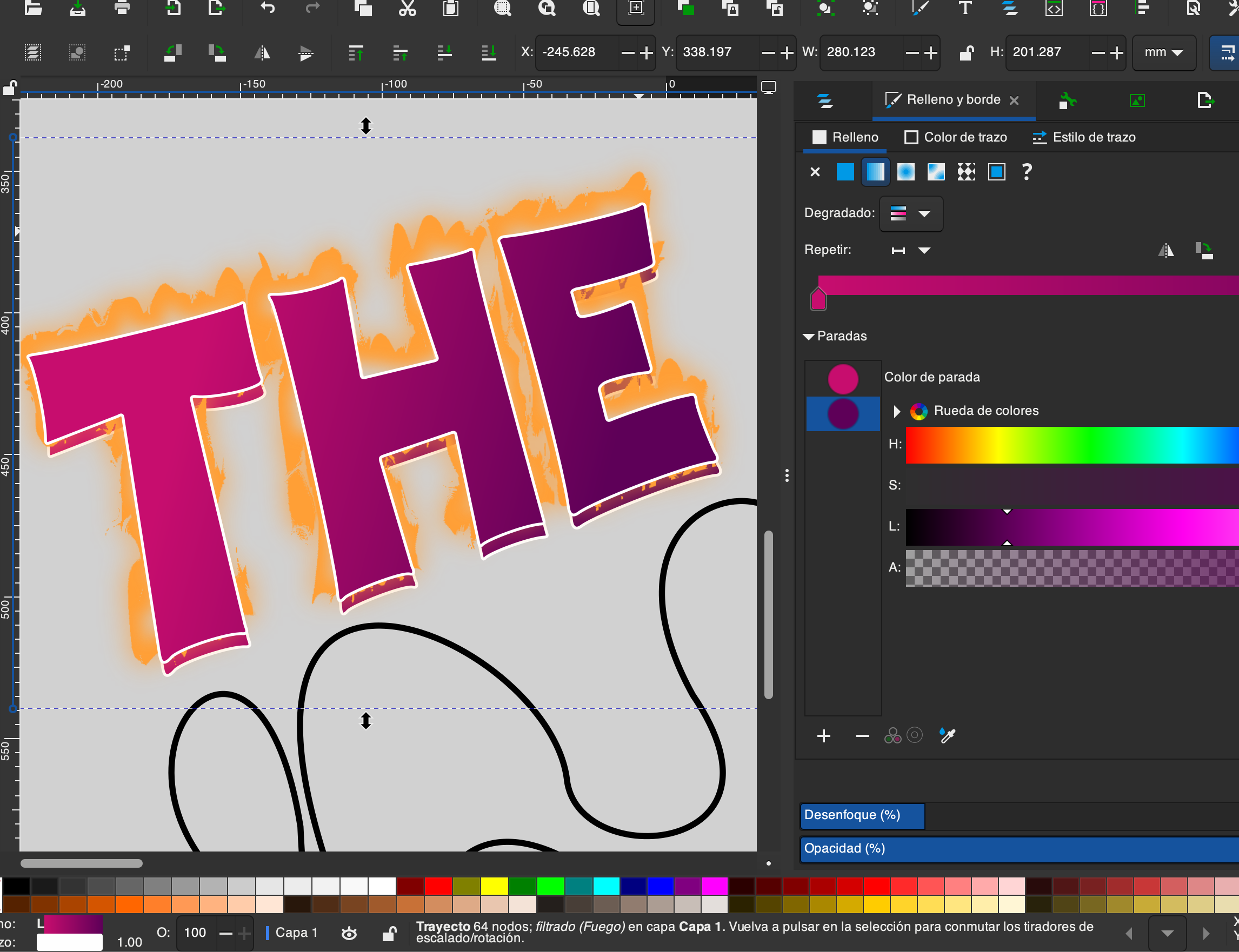
Task: Choose radial gradient fill type
Action: click(x=905, y=172)
